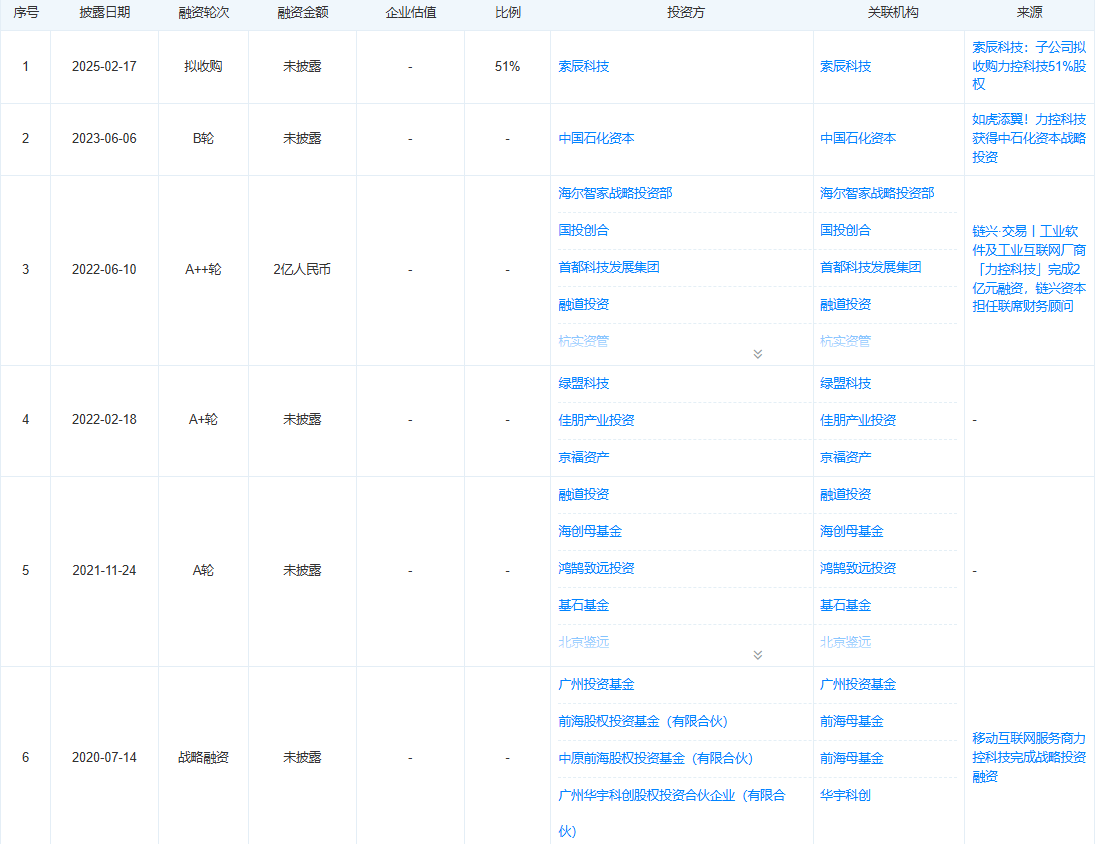Expand the collapsed investor list in A轮 row
The height and width of the screenshot is (844, 1096).
[758, 655]
